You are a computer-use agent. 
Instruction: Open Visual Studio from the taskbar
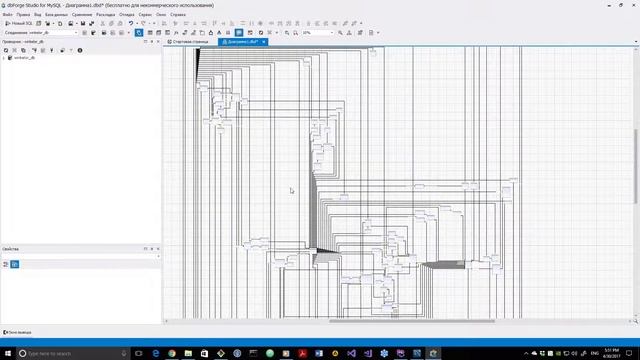[351, 353]
